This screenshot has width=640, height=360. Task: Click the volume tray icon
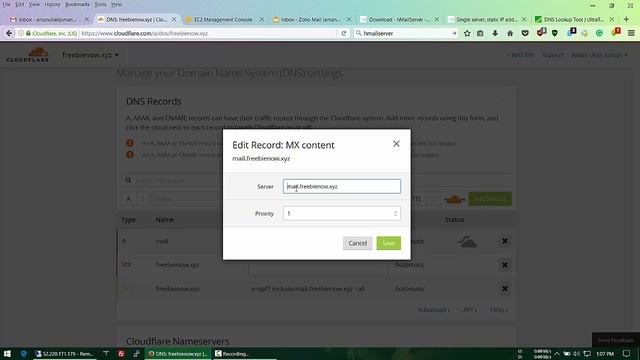click(x=577, y=353)
